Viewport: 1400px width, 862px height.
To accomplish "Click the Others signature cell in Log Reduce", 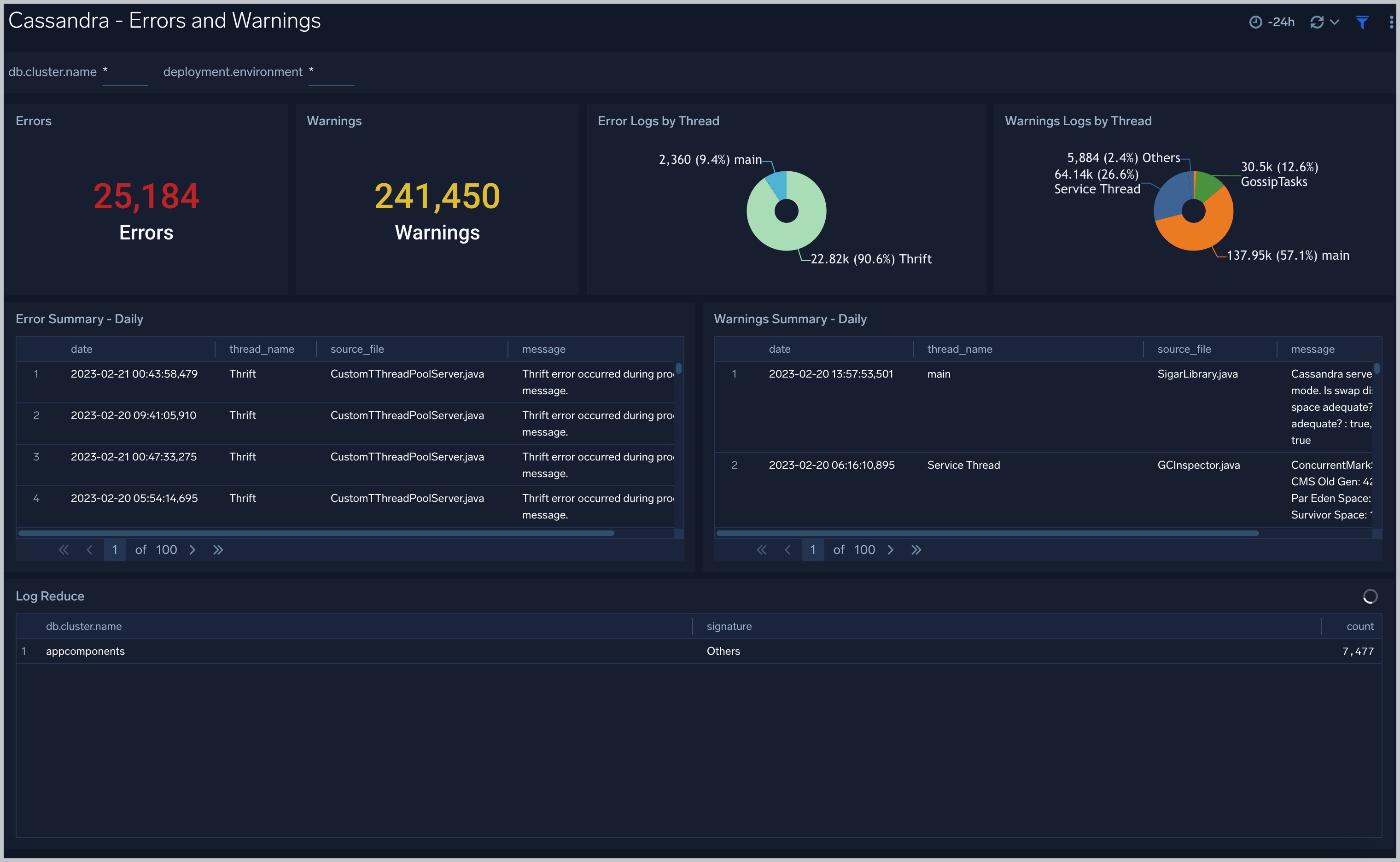I will pyautogui.click(x=723, y=651).
